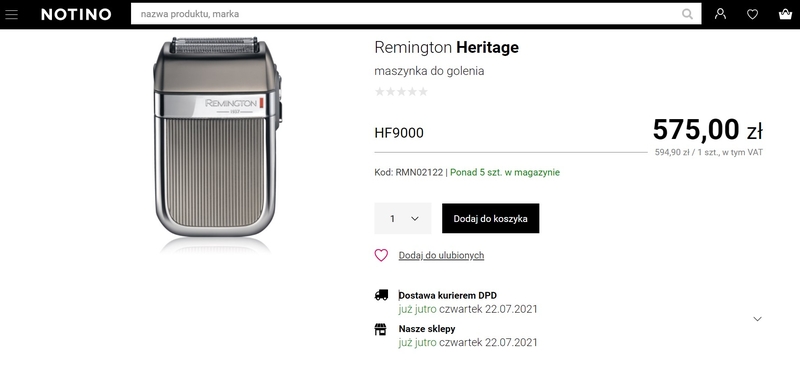Click the star rating row
Image resolution: width=800 pixels, height=365 pixels.
[x=401, y=92]
